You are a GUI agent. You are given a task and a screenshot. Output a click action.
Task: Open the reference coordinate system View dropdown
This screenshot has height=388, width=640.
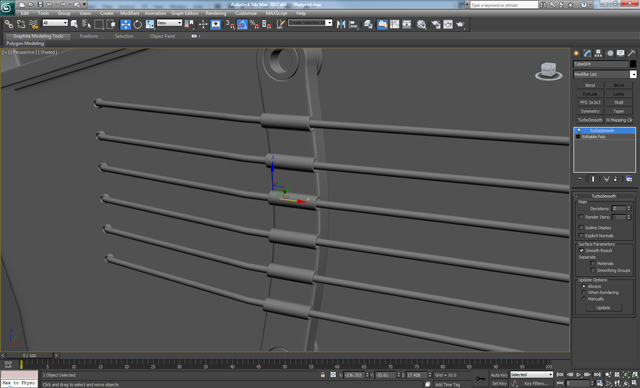point(169,23)
